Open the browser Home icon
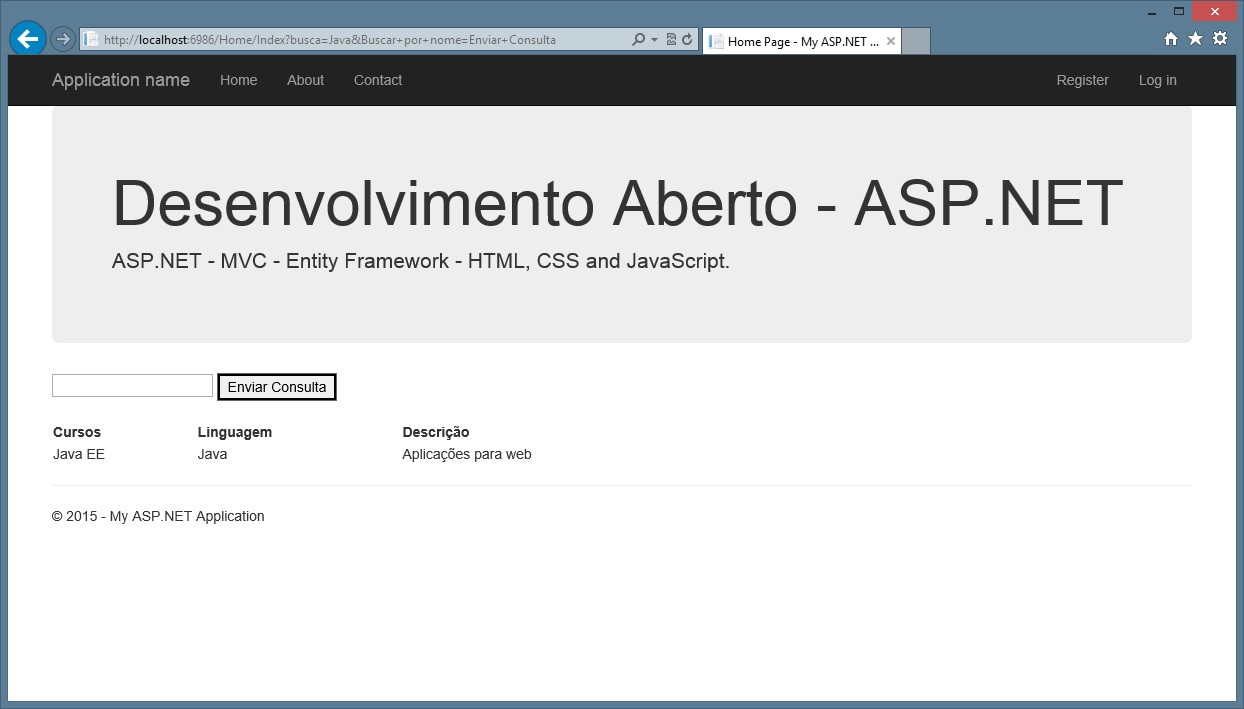The image size is (1244, 709). pyautogui.click(x=1171, y=39)
